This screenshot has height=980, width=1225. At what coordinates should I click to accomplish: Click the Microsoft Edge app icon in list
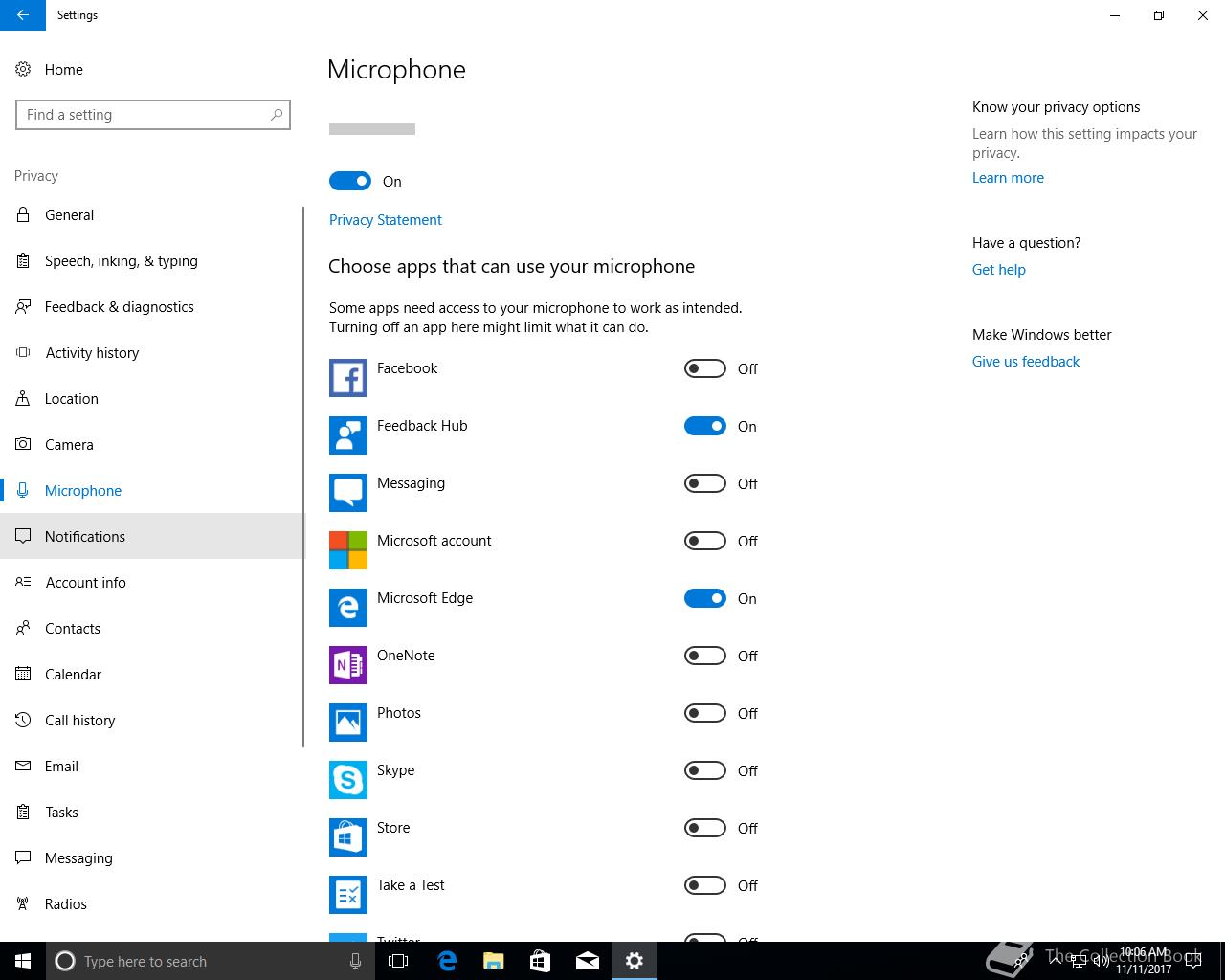[x=348, y=608]
